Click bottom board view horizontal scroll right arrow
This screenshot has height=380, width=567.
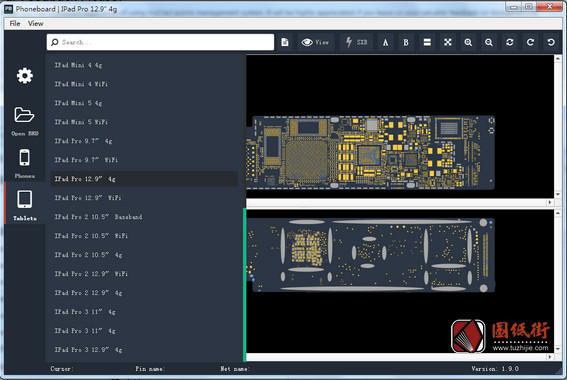(x=550, y=357)
